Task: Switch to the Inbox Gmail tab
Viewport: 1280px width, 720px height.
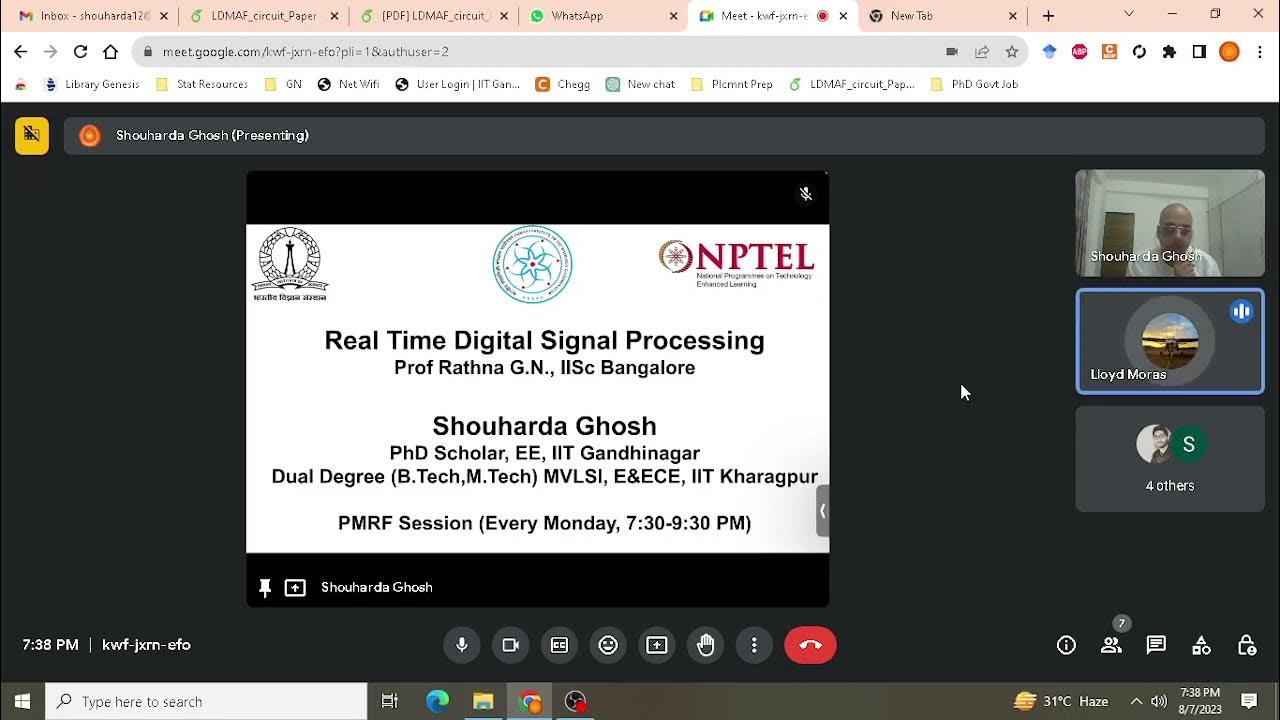Action: point(92,16)
